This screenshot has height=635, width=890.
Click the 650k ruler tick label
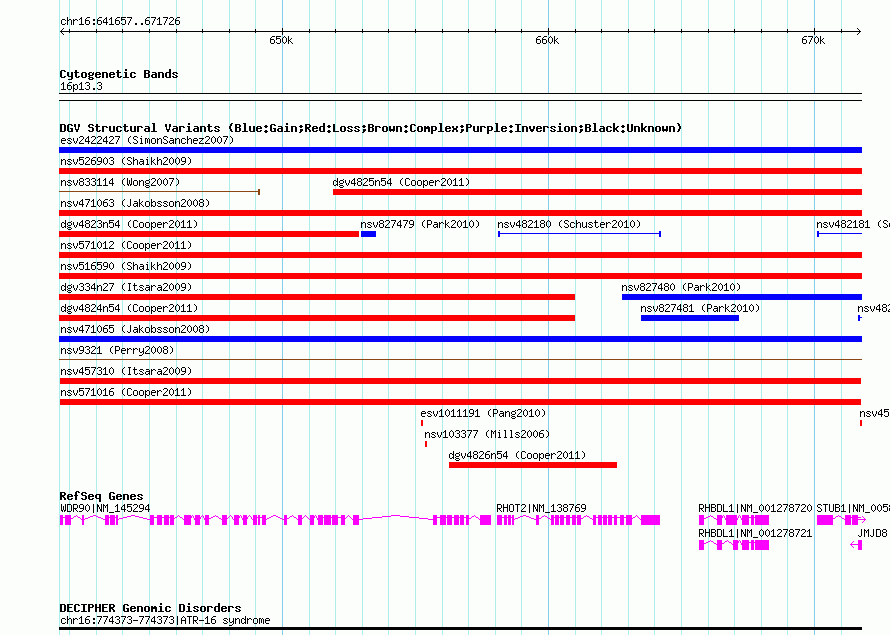click(x=281, y=40)
